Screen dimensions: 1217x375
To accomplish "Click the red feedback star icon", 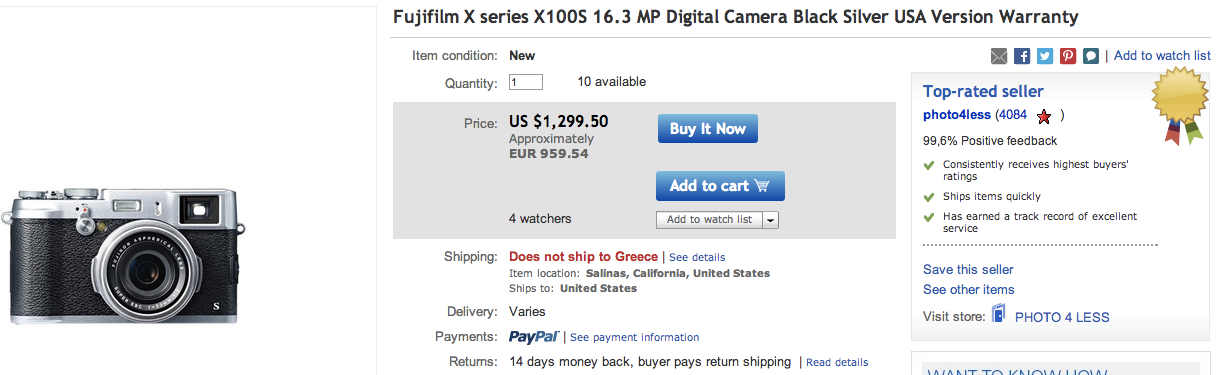I will coord(1044,116).
